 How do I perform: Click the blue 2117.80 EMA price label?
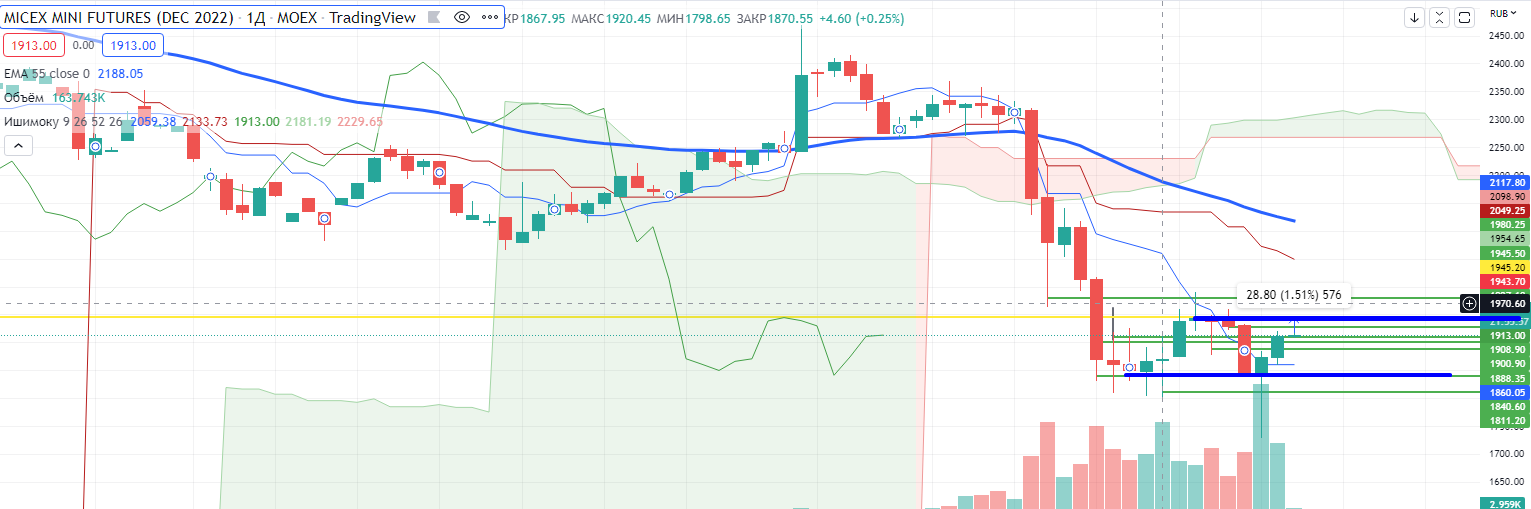point(1505,183)
